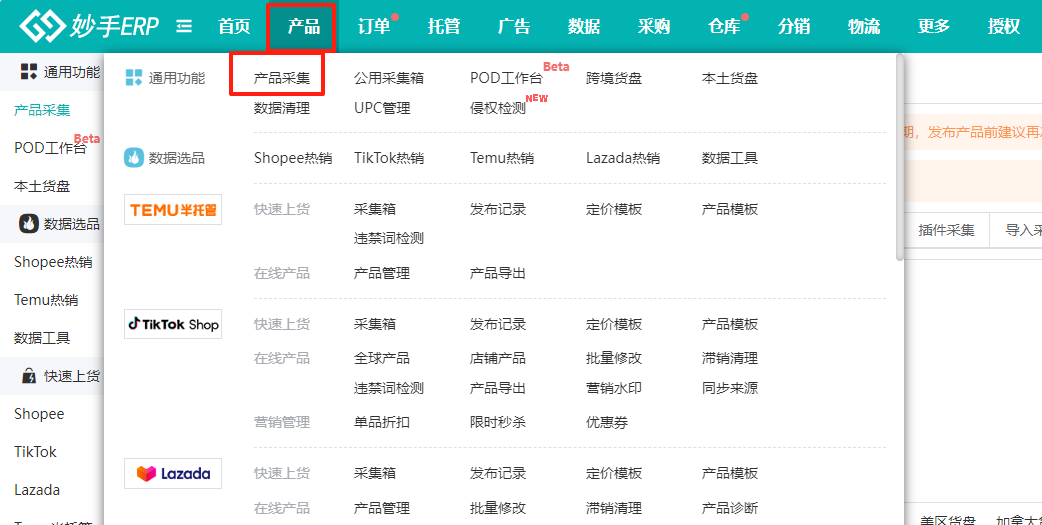This screenshot has height=525, width=1042.
Task: Click the 数据选品 flame icon in sidebar
Action: 29,224
